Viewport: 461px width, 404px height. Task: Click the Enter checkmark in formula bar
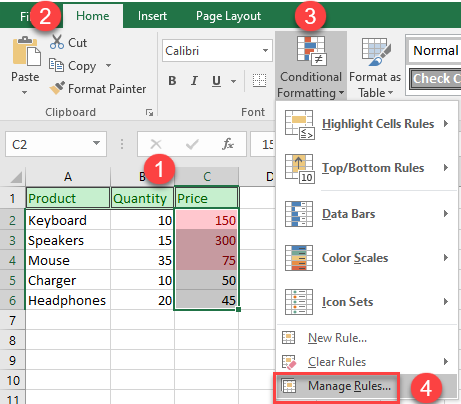click(192, 144)
